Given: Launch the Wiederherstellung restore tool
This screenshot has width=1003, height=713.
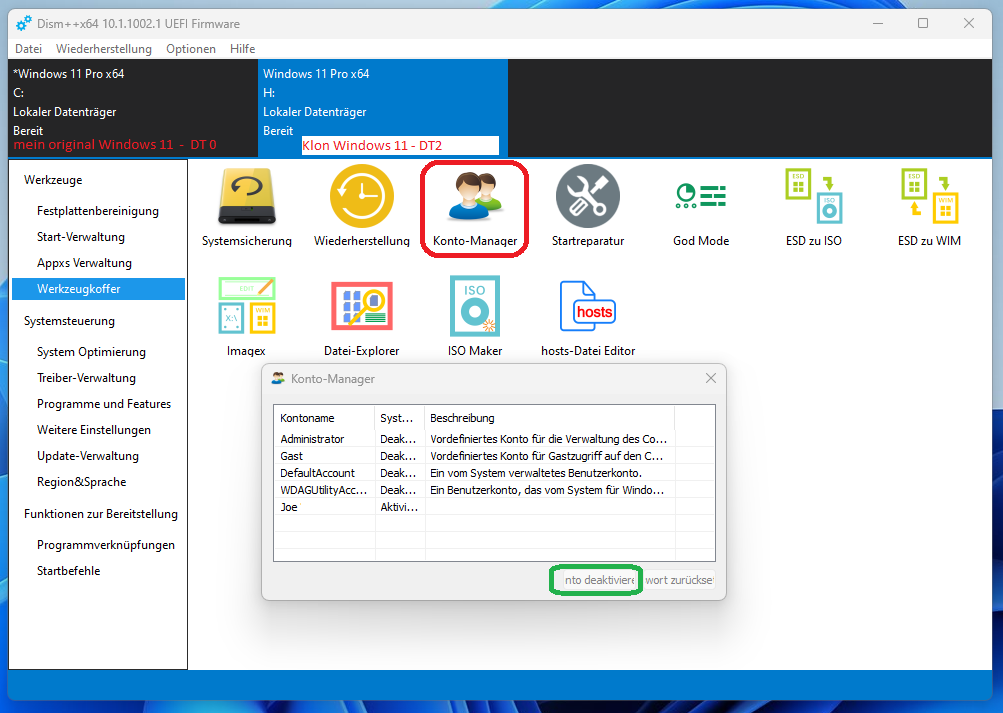Looking at the screenshot, I should 361,206.
